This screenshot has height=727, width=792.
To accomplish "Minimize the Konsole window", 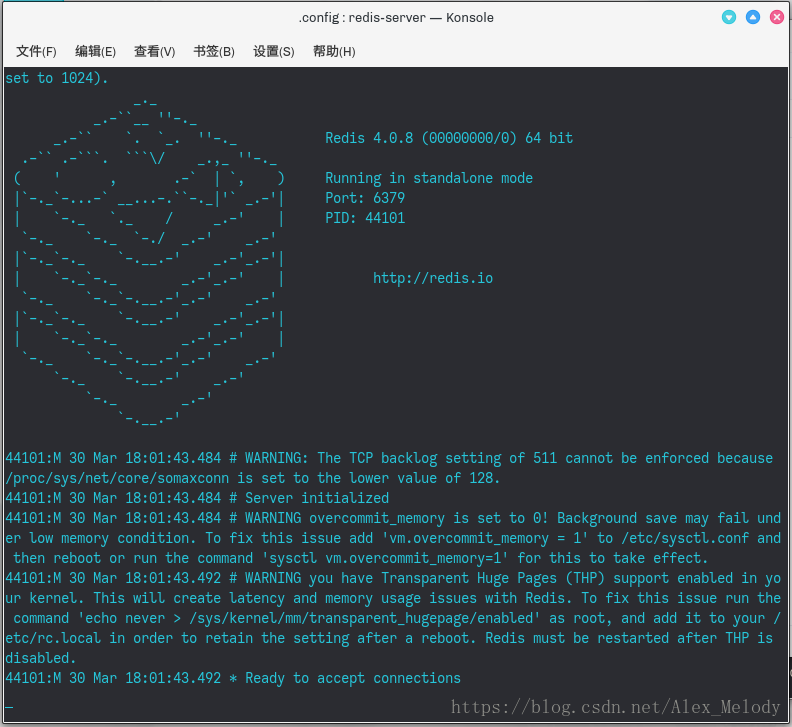I will coord(729,17).
